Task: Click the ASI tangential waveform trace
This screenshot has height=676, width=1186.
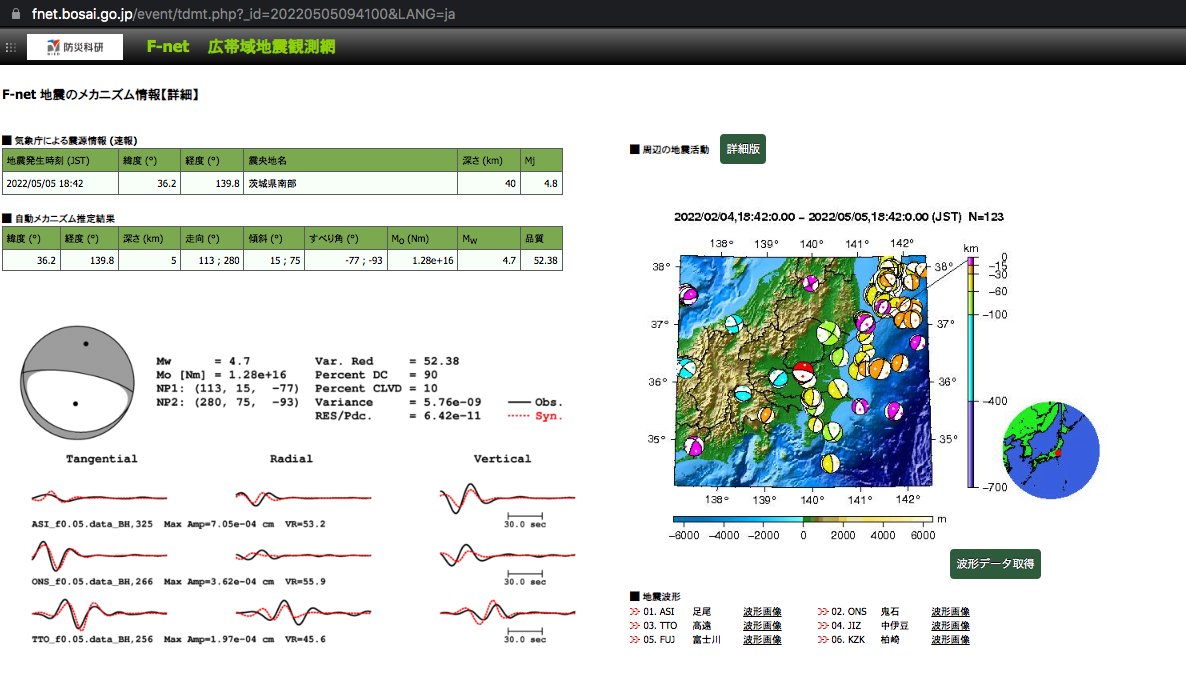Action: (x=99, y=498)
